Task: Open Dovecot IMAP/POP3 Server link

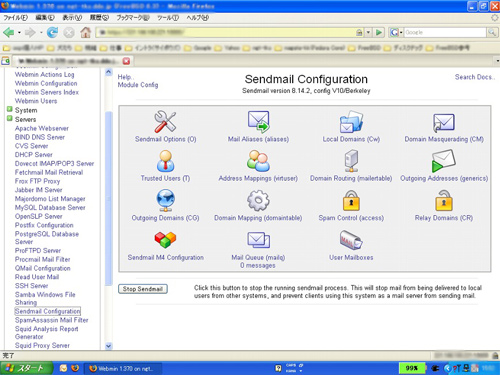Action: [54, 163]
